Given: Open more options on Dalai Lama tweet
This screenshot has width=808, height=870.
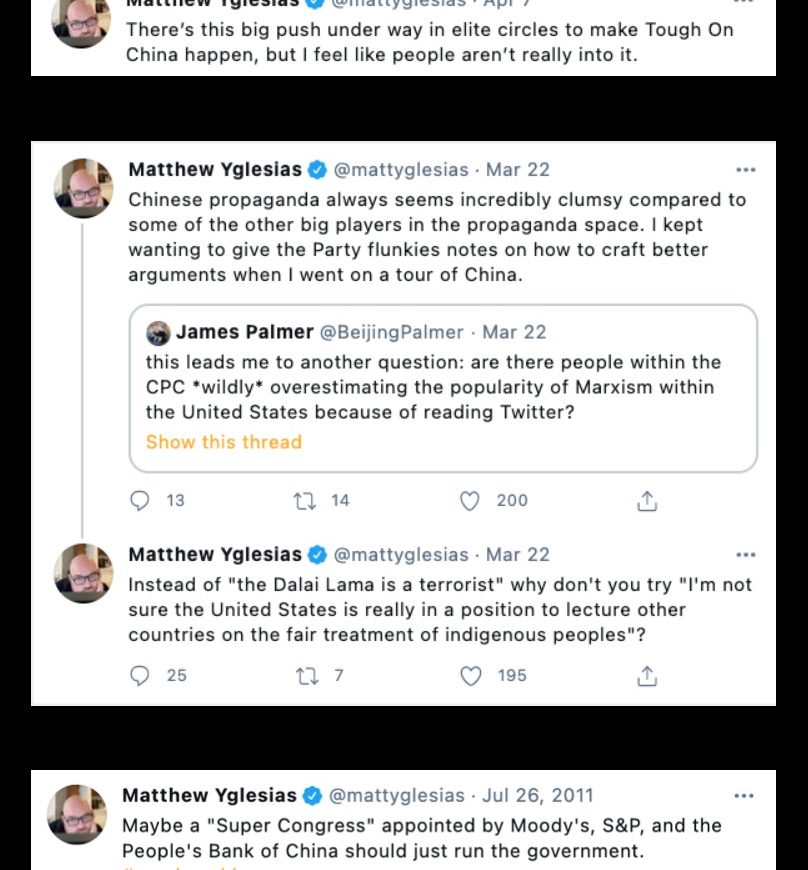Looking at the screenshot, I should click(x=745, y=555).
